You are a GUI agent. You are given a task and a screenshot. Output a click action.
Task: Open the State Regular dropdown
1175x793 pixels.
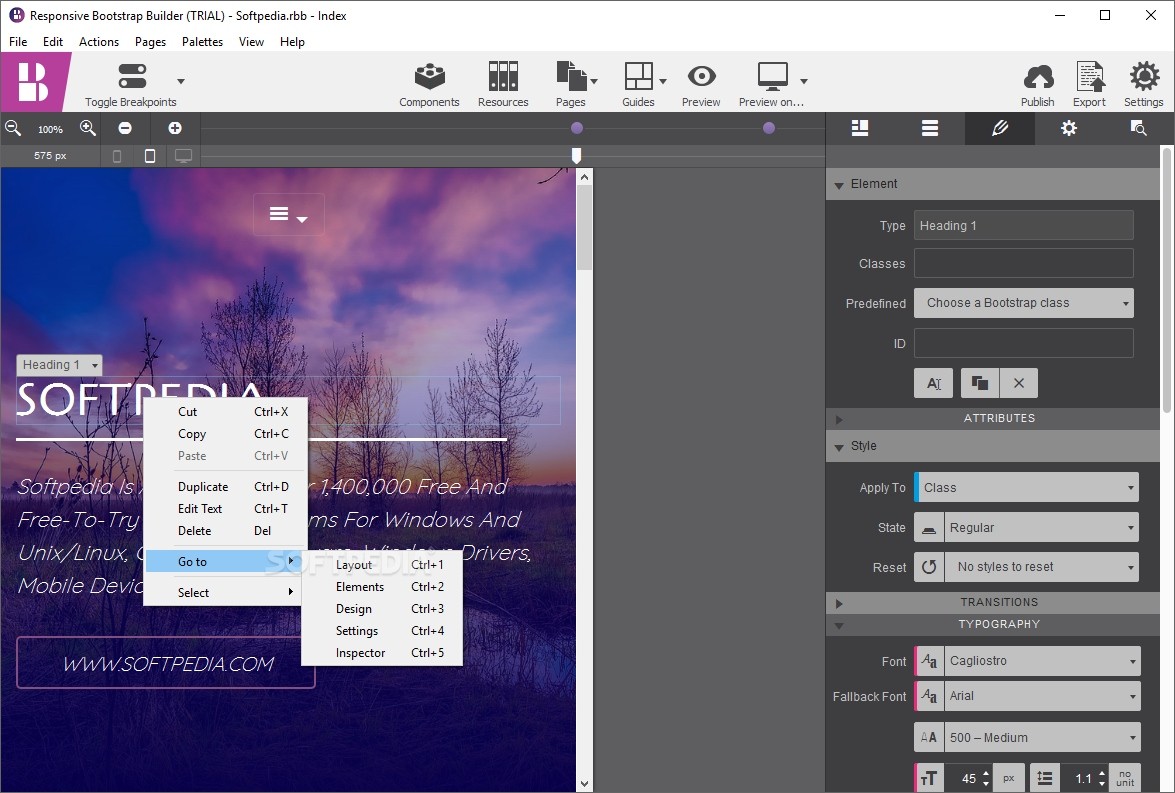[x=1042, y=528]
